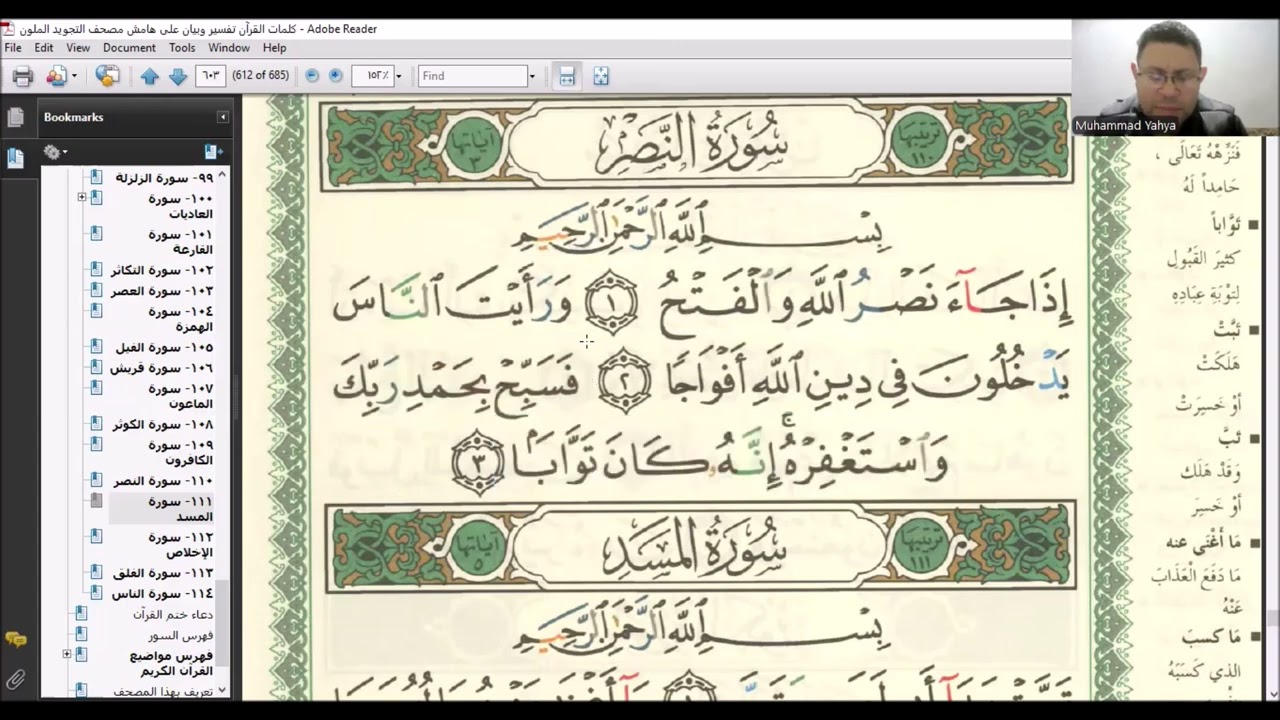Open the collaborate dropdown arrow
This screenshot has height=720, width=1280.
74,76
